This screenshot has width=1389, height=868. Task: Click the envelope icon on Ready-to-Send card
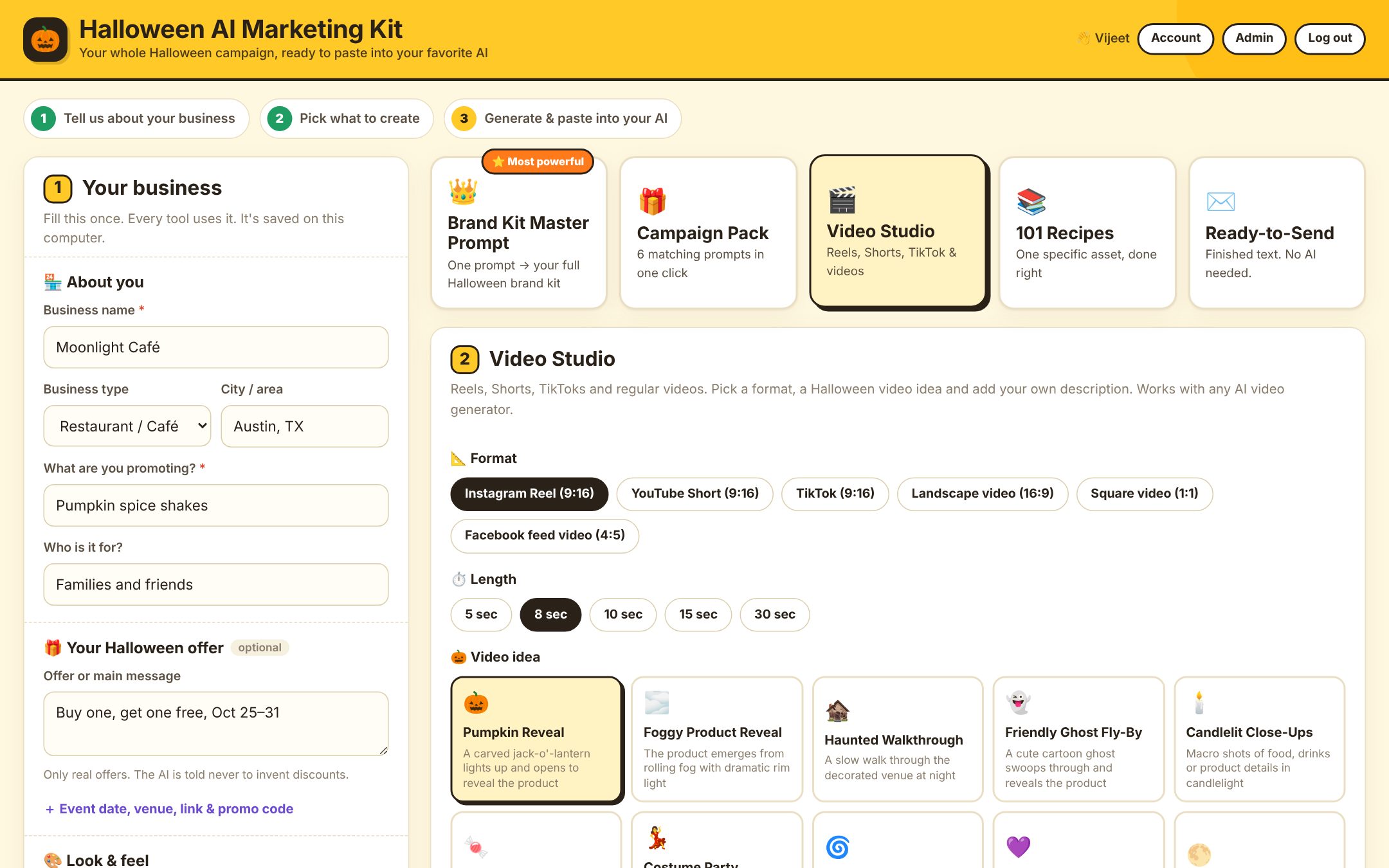click(1221, 201)
